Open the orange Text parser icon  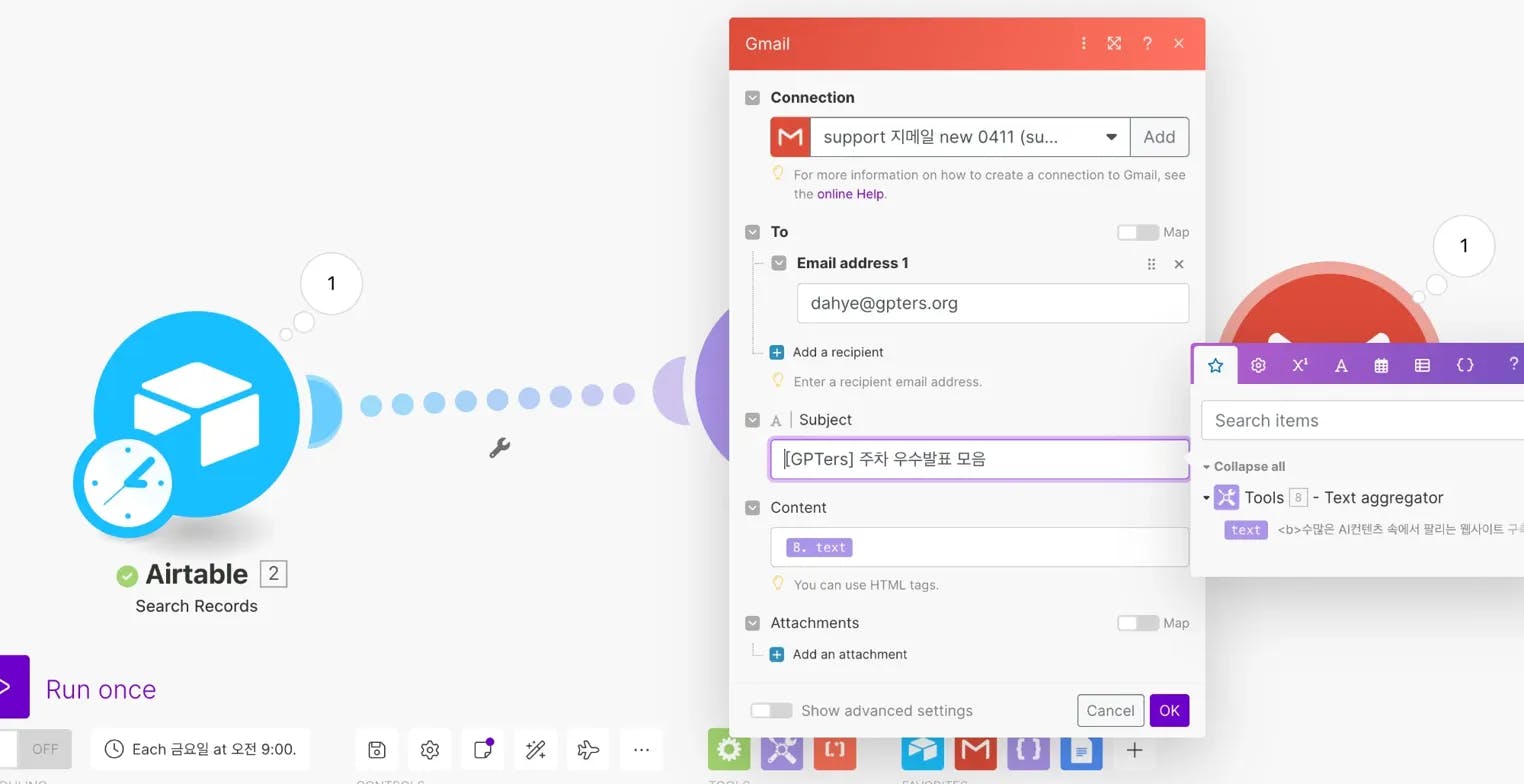coord(835,749)
